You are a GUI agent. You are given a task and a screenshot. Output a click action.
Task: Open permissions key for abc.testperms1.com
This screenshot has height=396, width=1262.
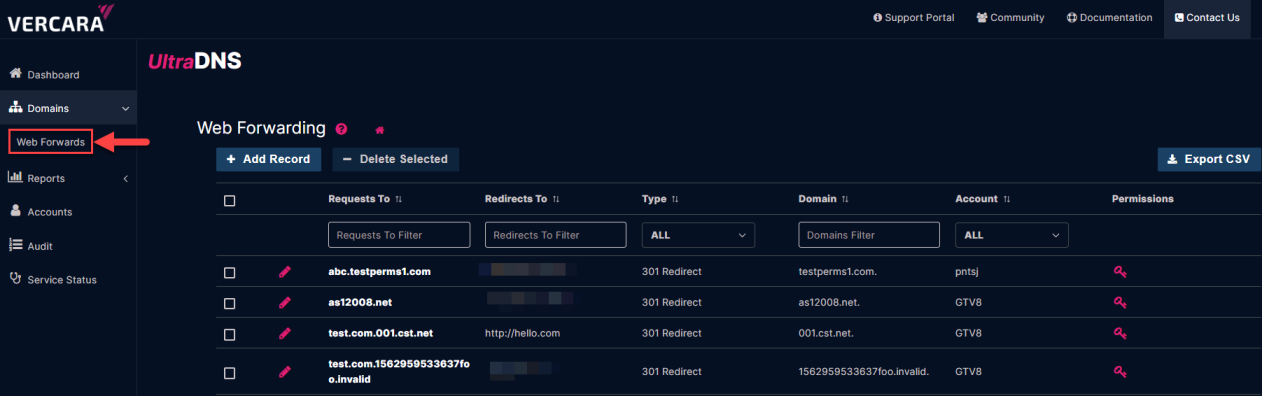click(x=1120, y=272)
